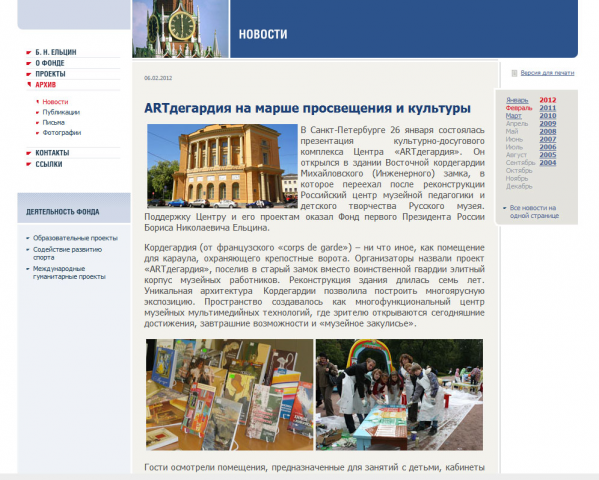The width and height of the screenshot is (599, 480).
Task: Click the photo of displayed art books
Action: point(229,394)
